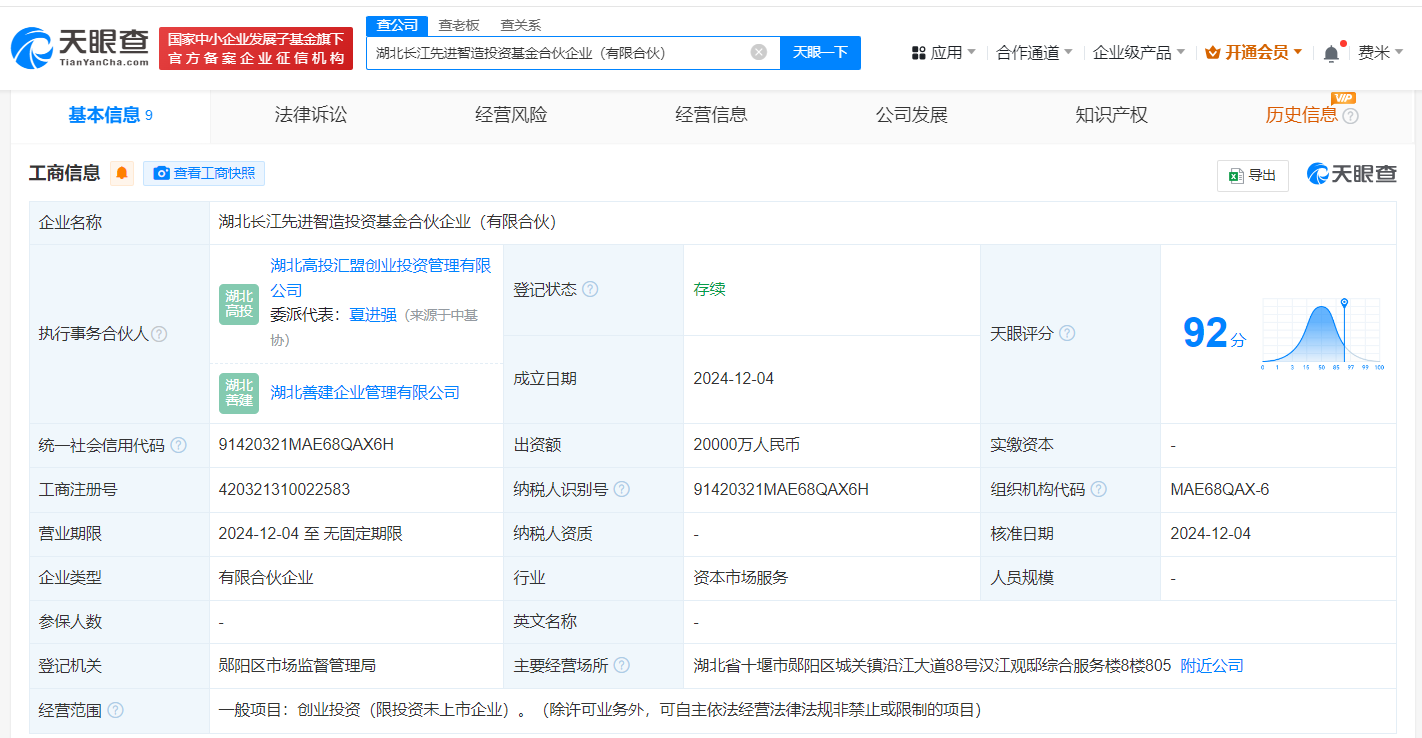
Task: Click the help icon beside 纳税人识别号
Action: pos(622,489)
